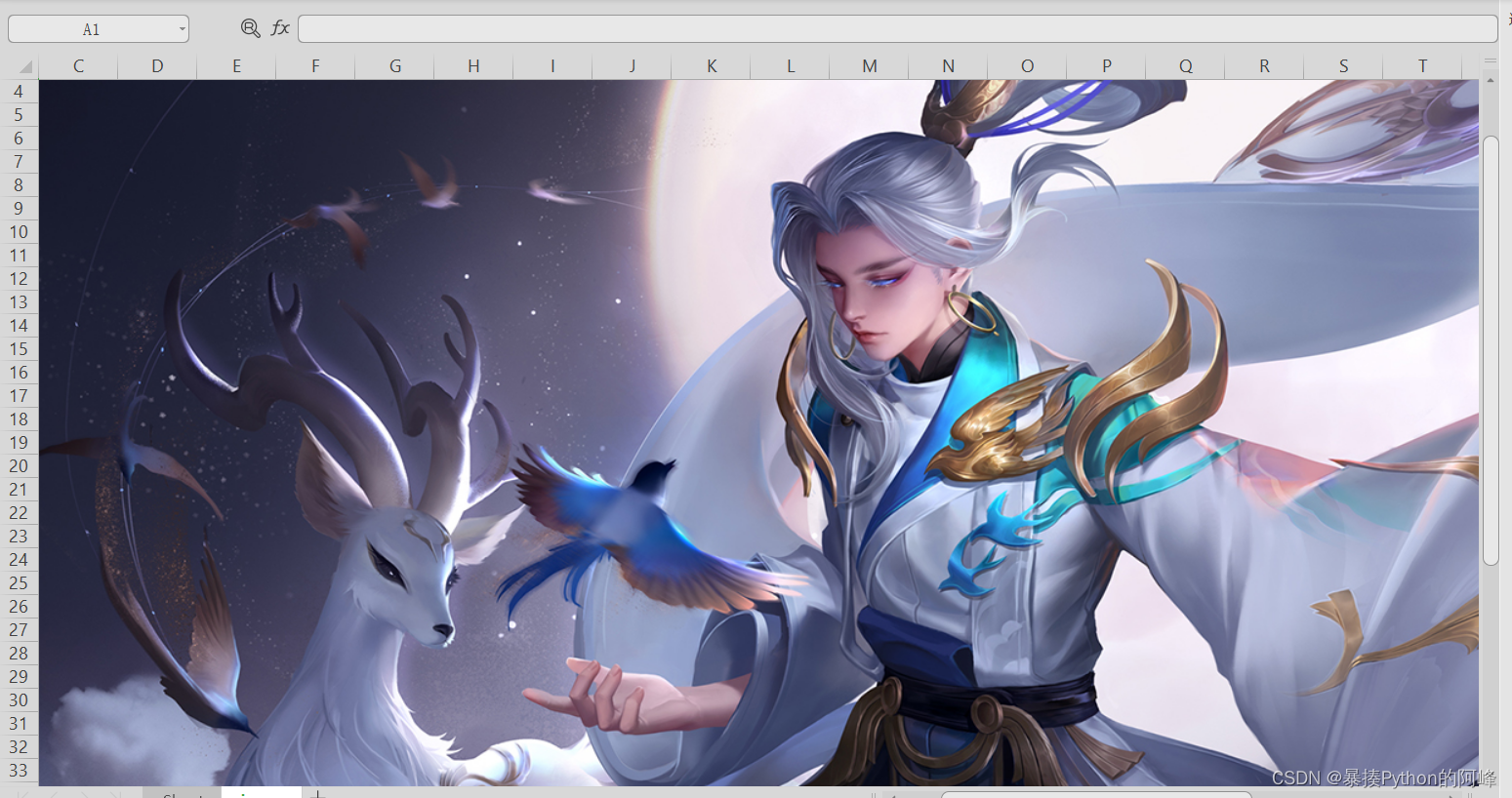The width and height of the screenshot is (1512, 798).
Task: Select column T header
Action: coord(1422,66)
